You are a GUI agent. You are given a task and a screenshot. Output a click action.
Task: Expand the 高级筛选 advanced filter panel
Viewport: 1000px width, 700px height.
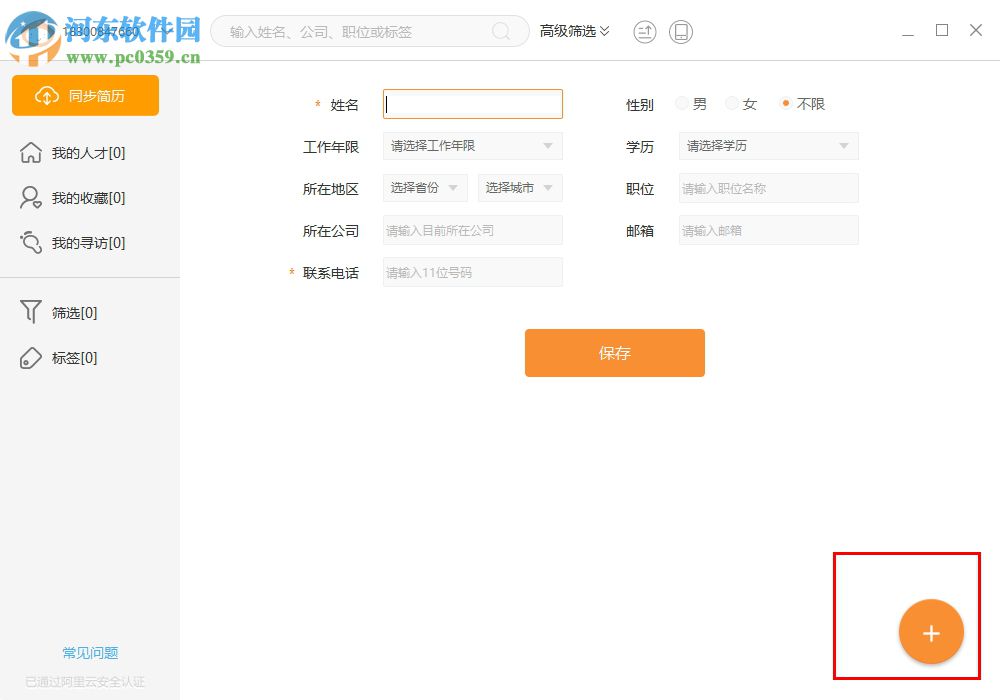coord(574,31)
